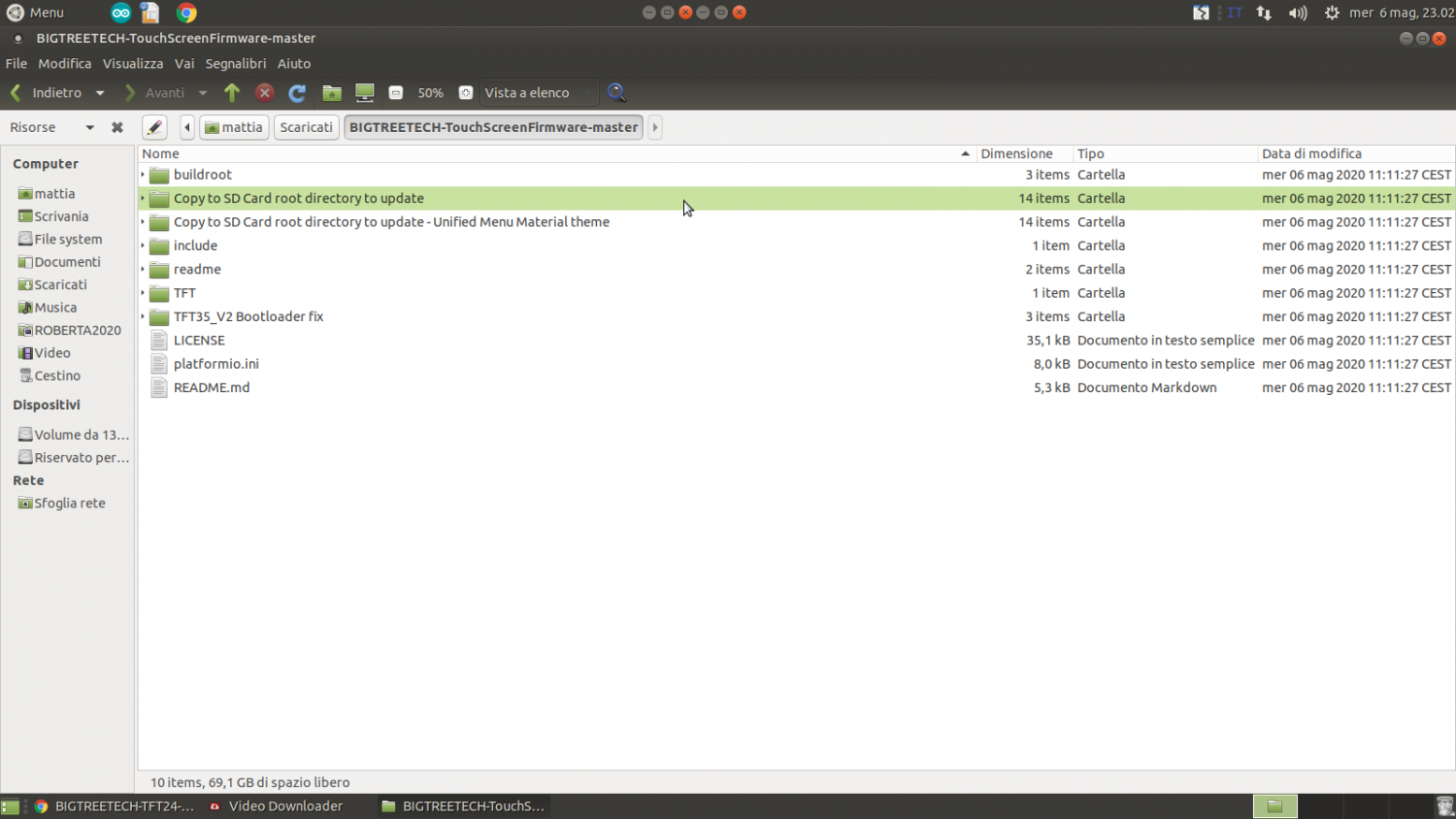Open the Vista a elenco view selector
Screen dimensions: 1456x819
tap(539, 93)
